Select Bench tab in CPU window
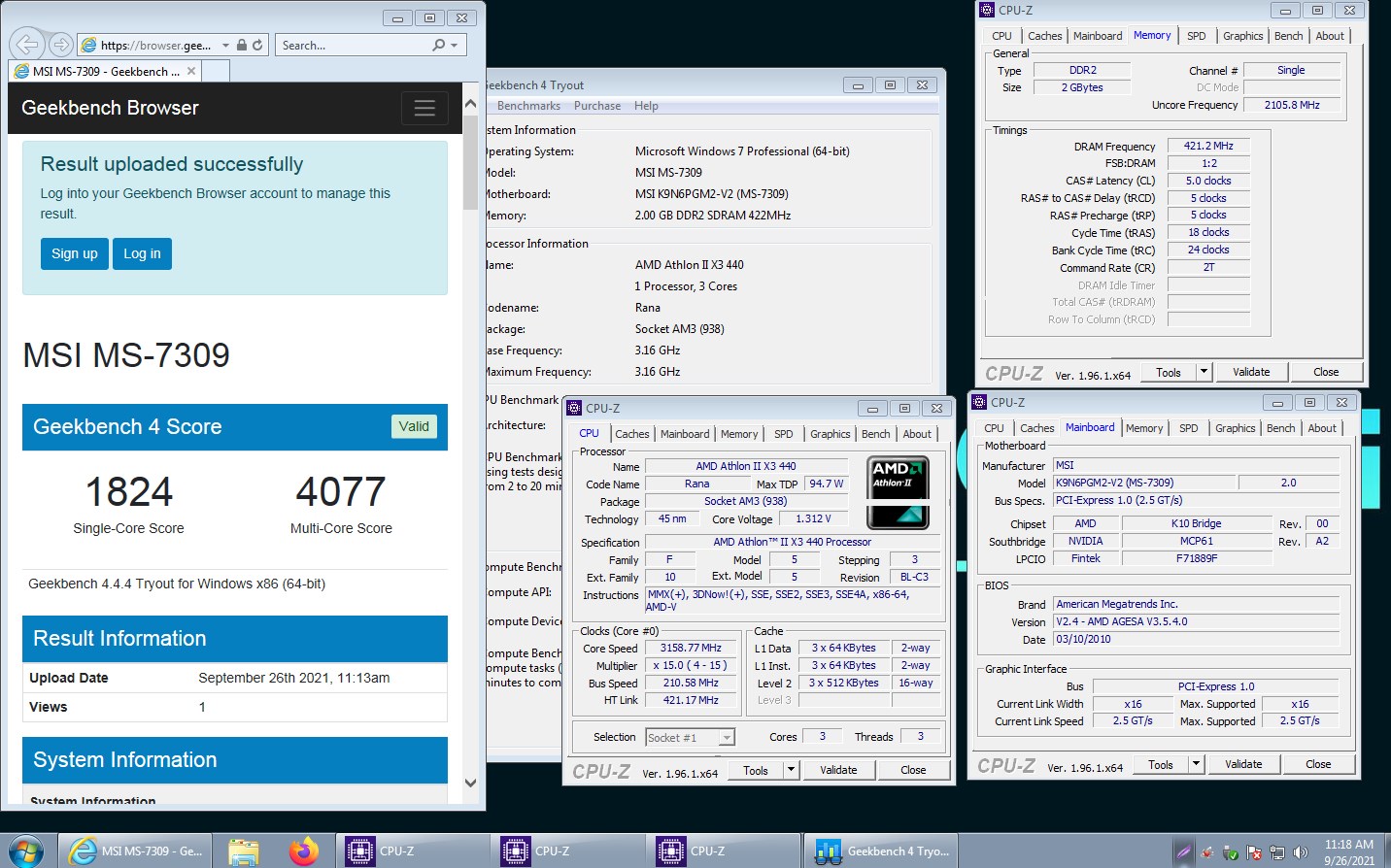1391x868 pixels. click(x=875, y=434)
